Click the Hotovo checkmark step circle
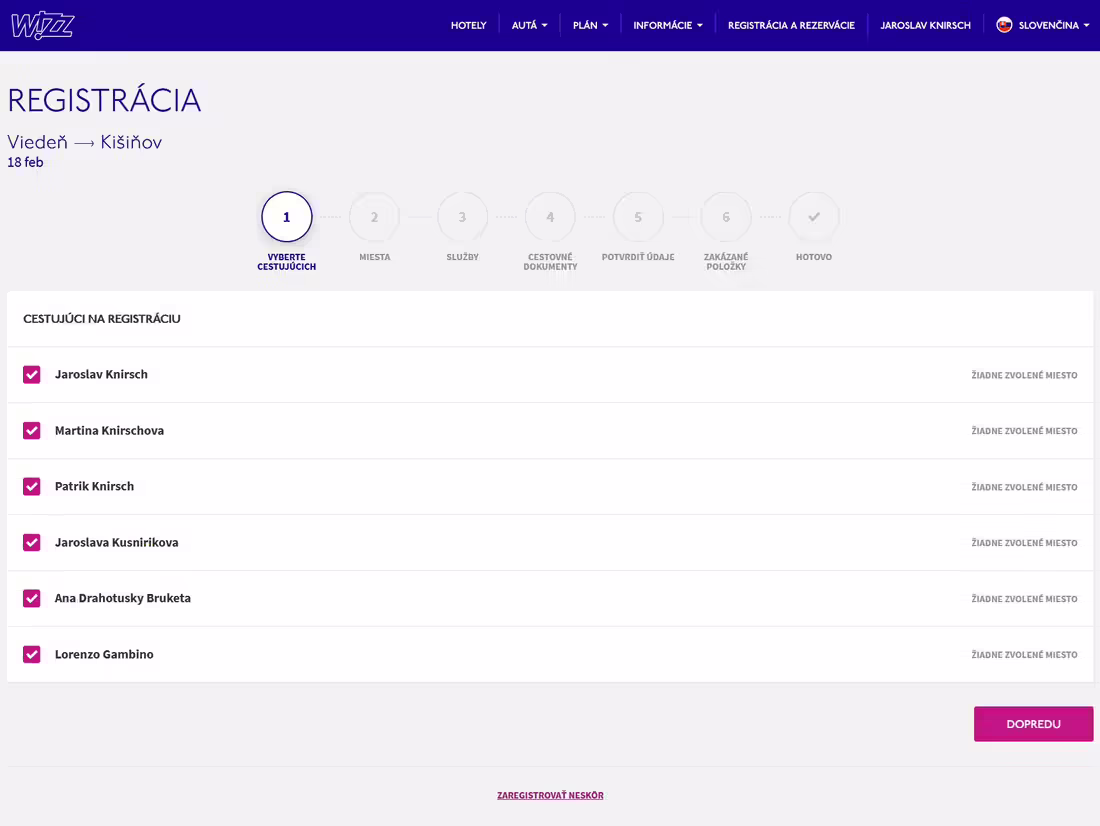 (x=814, y=217)
